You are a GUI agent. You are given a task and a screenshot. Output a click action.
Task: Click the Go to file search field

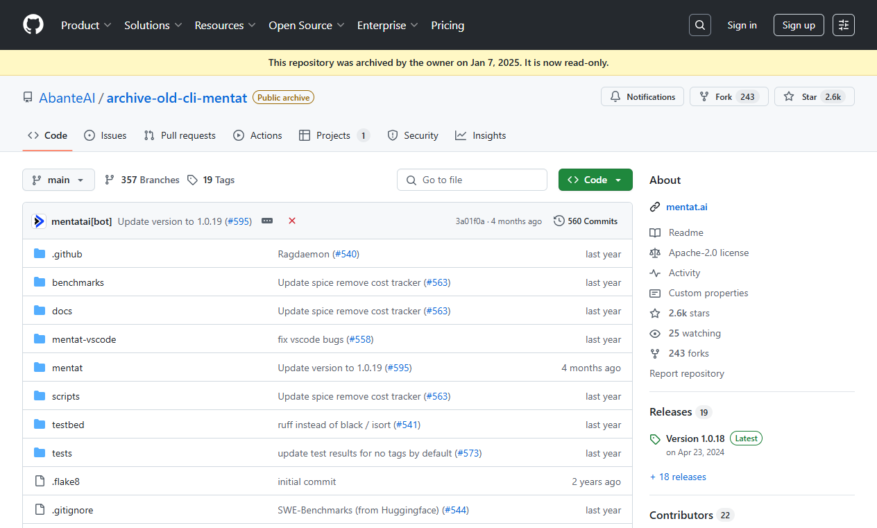point(472,180)
